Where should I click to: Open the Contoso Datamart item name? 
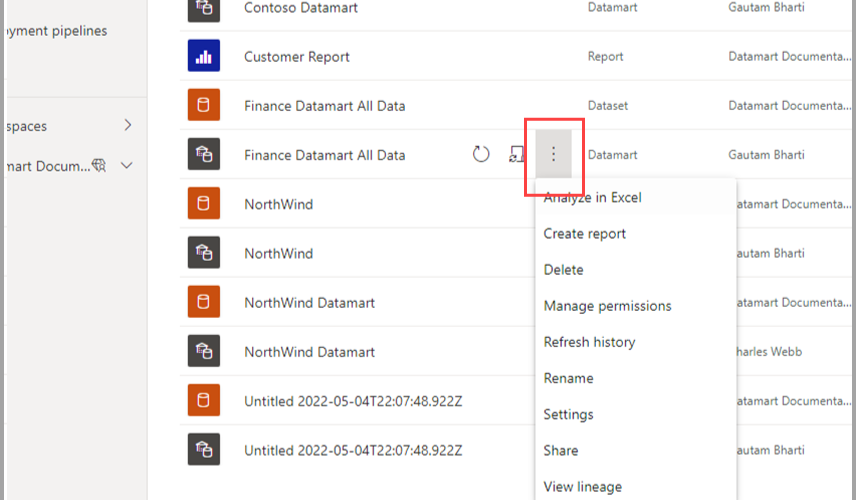click(x=301, y=8)
